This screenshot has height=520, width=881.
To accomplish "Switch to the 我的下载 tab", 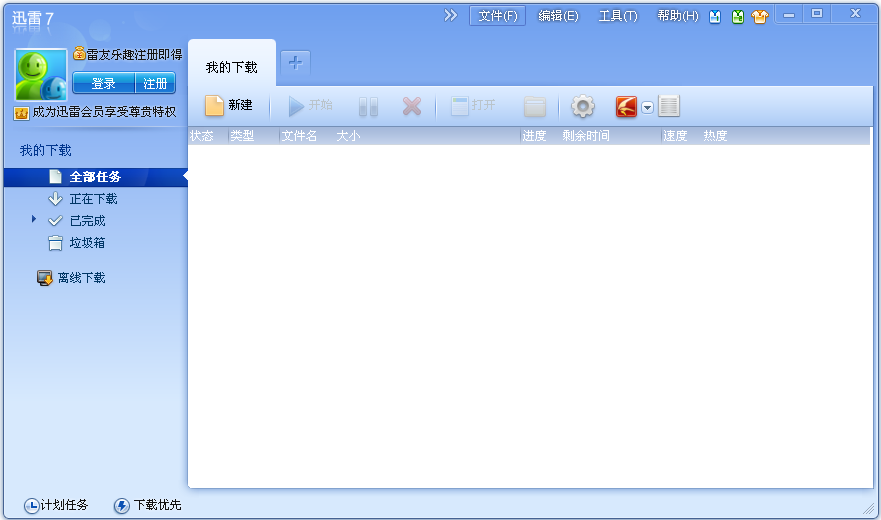I will pyautogui.click(x=231, y=67).
